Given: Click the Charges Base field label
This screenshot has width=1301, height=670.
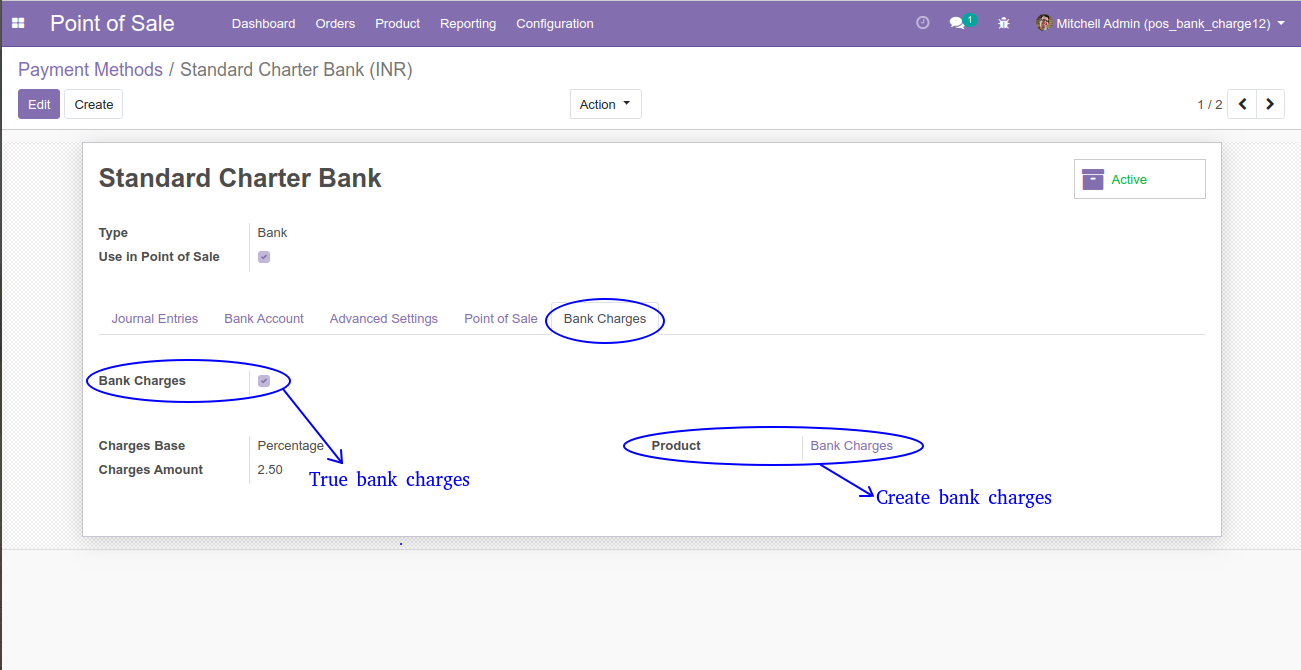Looking at the screenshot, I should (x=142, y=446).
